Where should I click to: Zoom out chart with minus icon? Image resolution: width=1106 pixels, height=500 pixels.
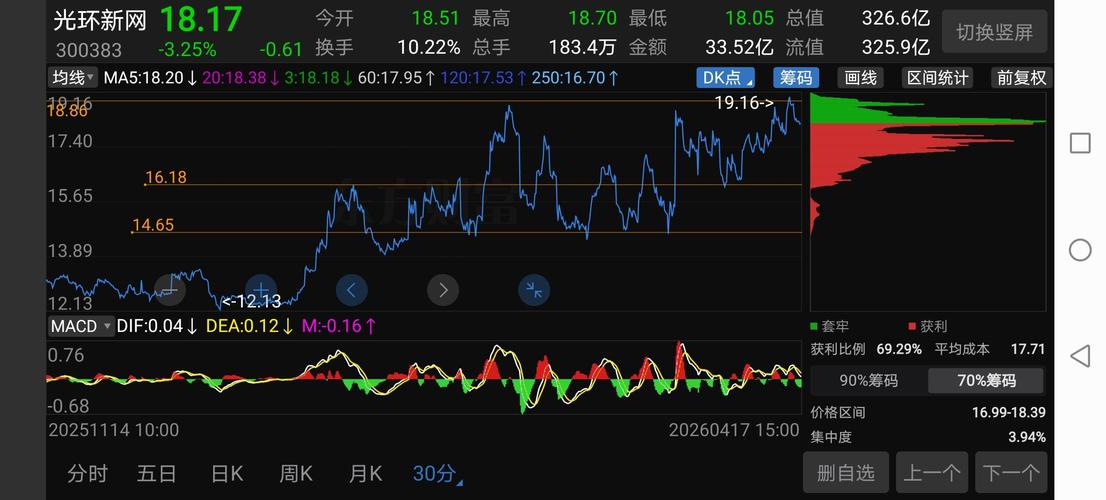click(x=170, y=289)
